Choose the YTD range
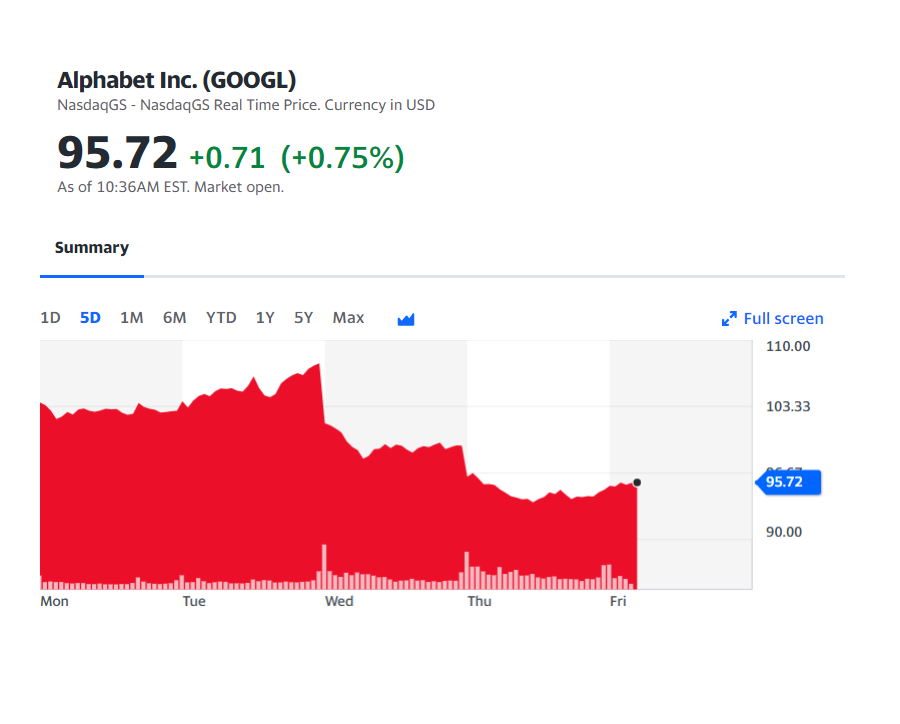 point(221,318)
